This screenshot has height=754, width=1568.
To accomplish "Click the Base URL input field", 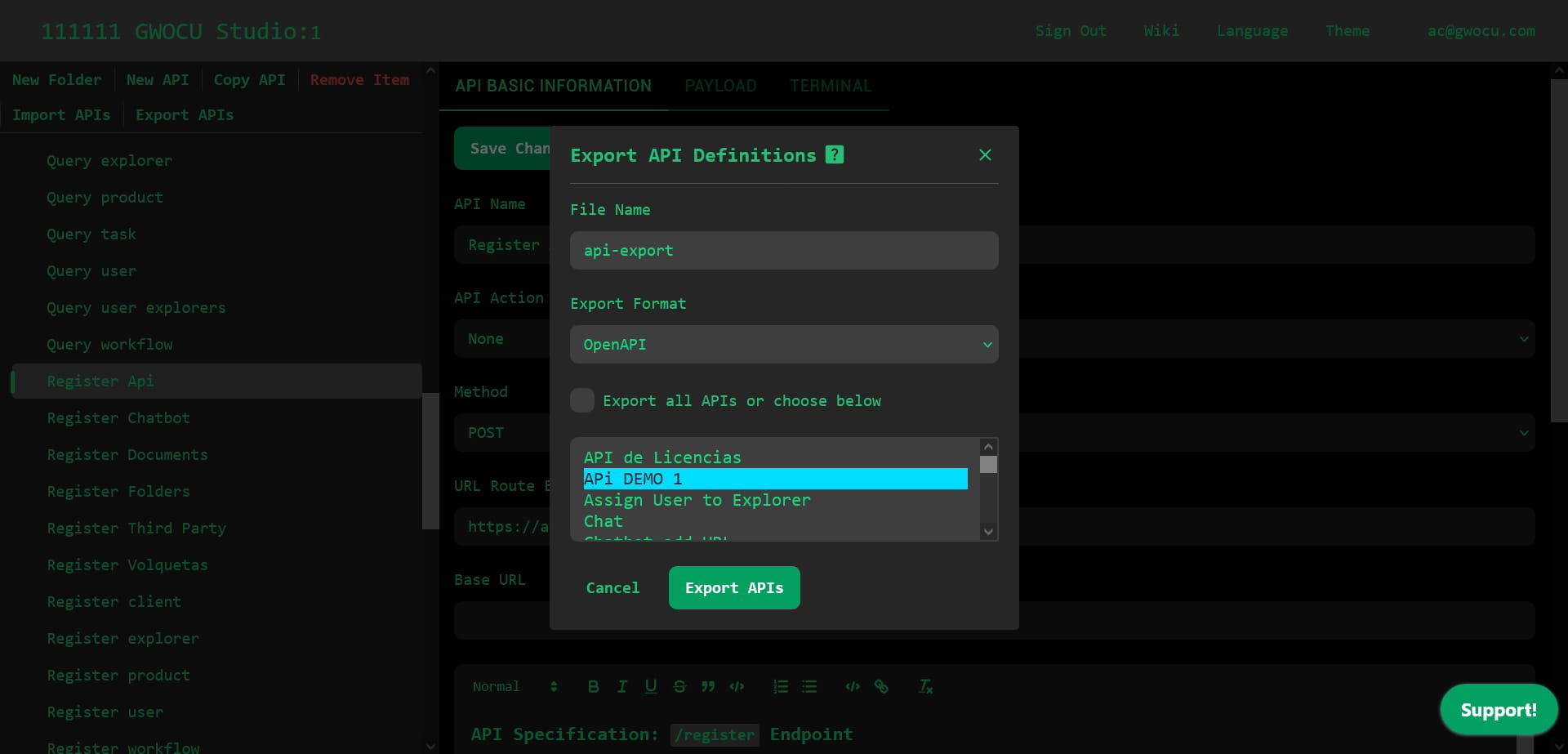I will point(994,621).
